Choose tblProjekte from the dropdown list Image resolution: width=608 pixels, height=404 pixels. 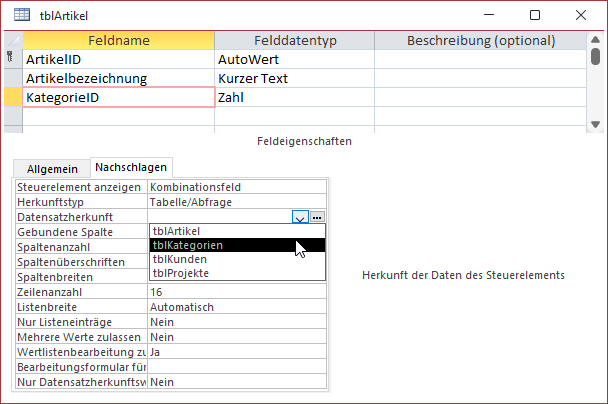[237, 273]
